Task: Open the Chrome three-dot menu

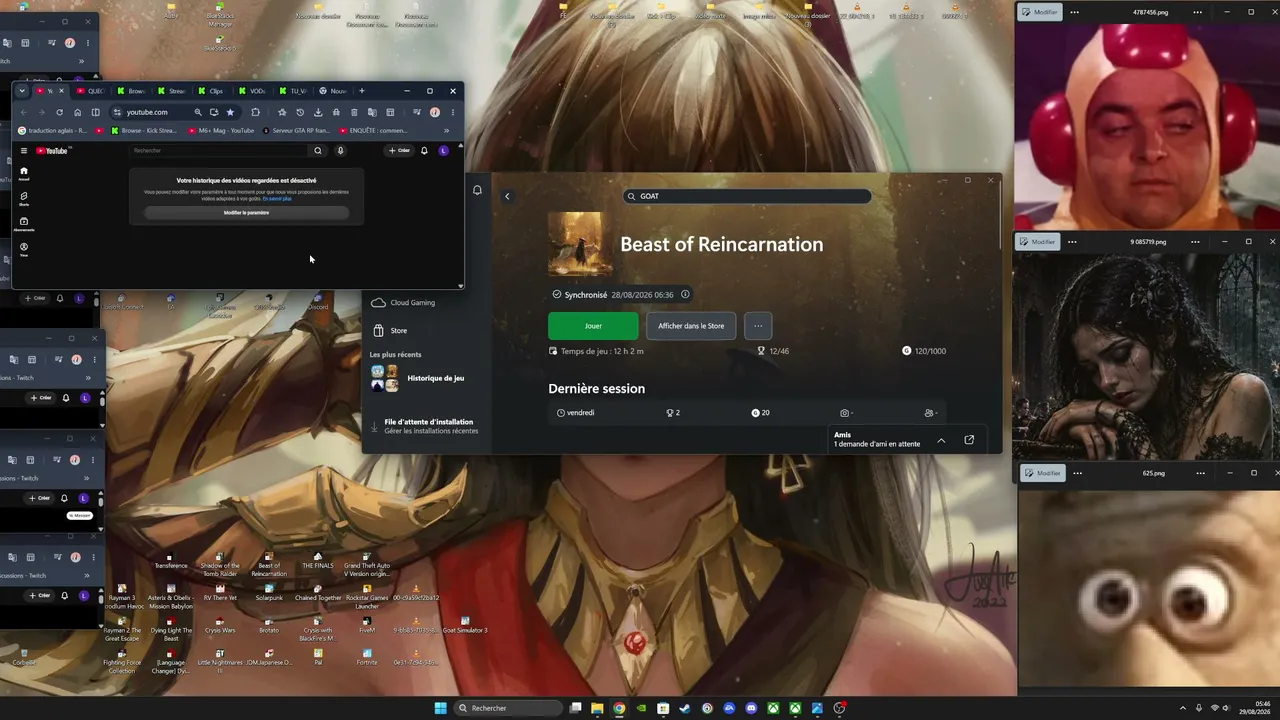Action: 452,112
